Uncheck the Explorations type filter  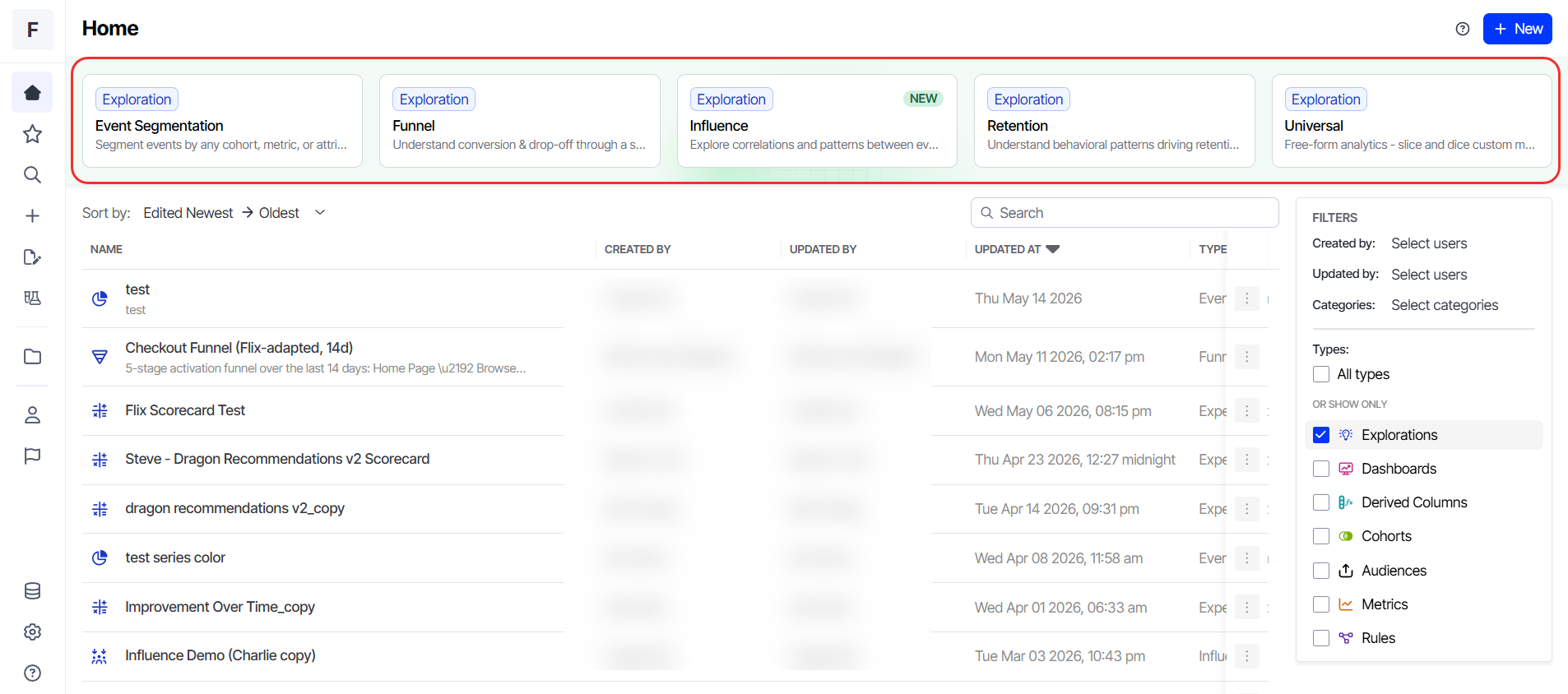tap(1320, 435)
